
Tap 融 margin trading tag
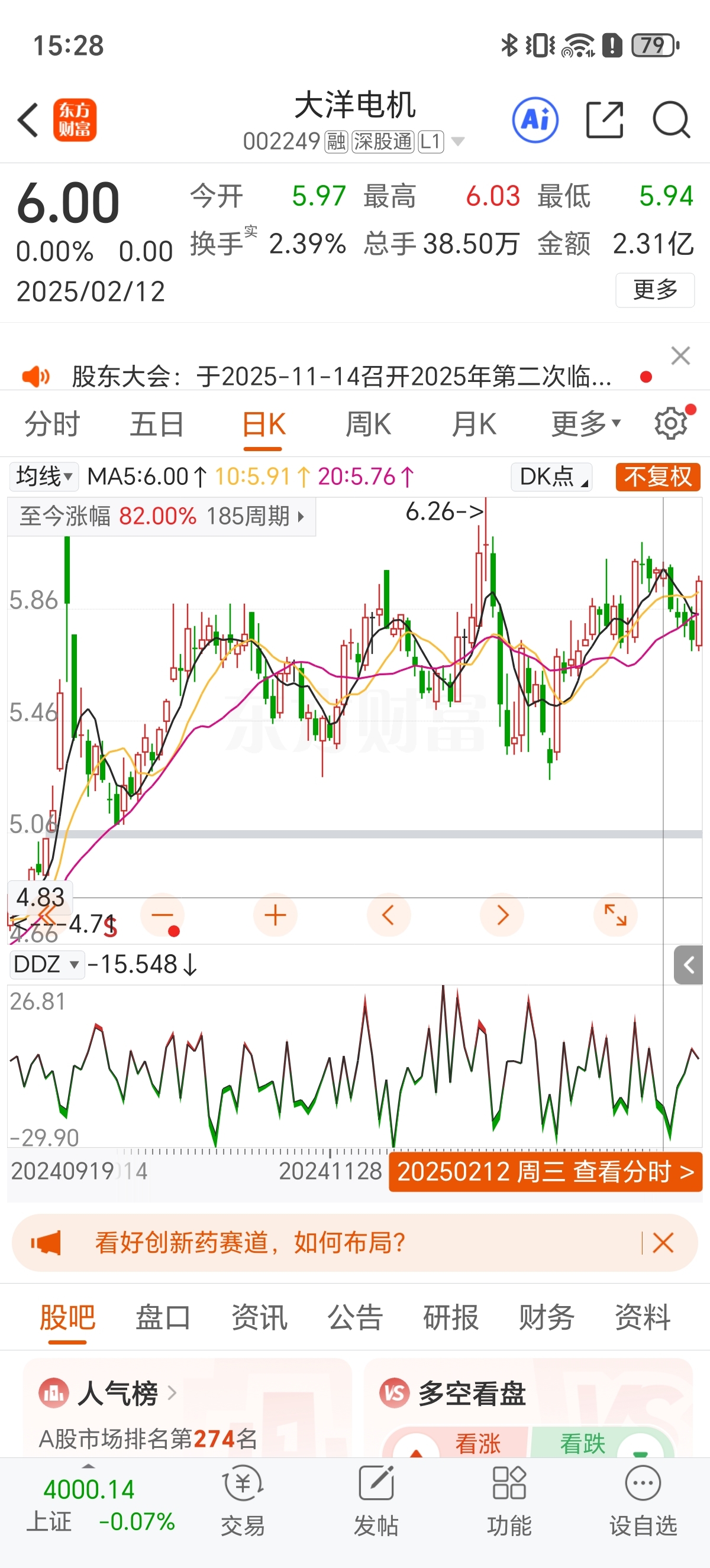pyautogui.click(x=336, y=142)
